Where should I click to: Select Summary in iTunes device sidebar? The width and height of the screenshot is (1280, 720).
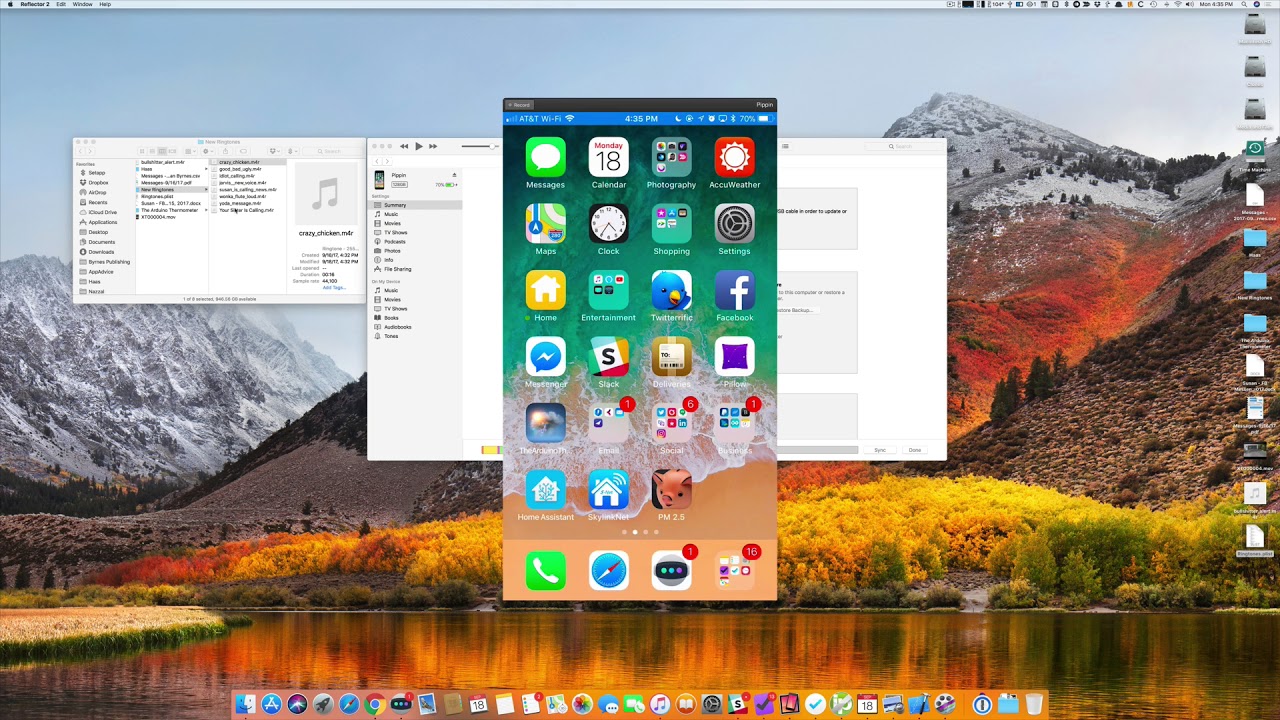tap(415, 205)
